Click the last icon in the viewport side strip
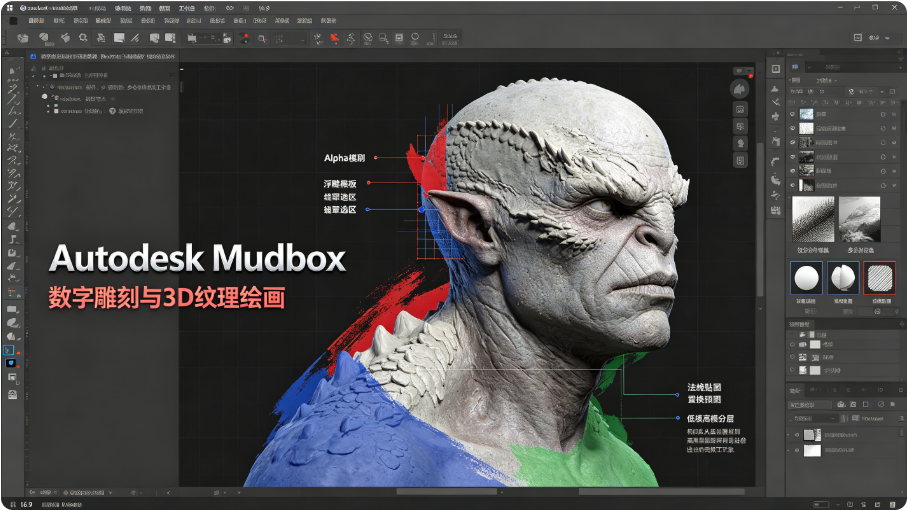Viewport: 907px width, 510px height. tap(740, 160)
